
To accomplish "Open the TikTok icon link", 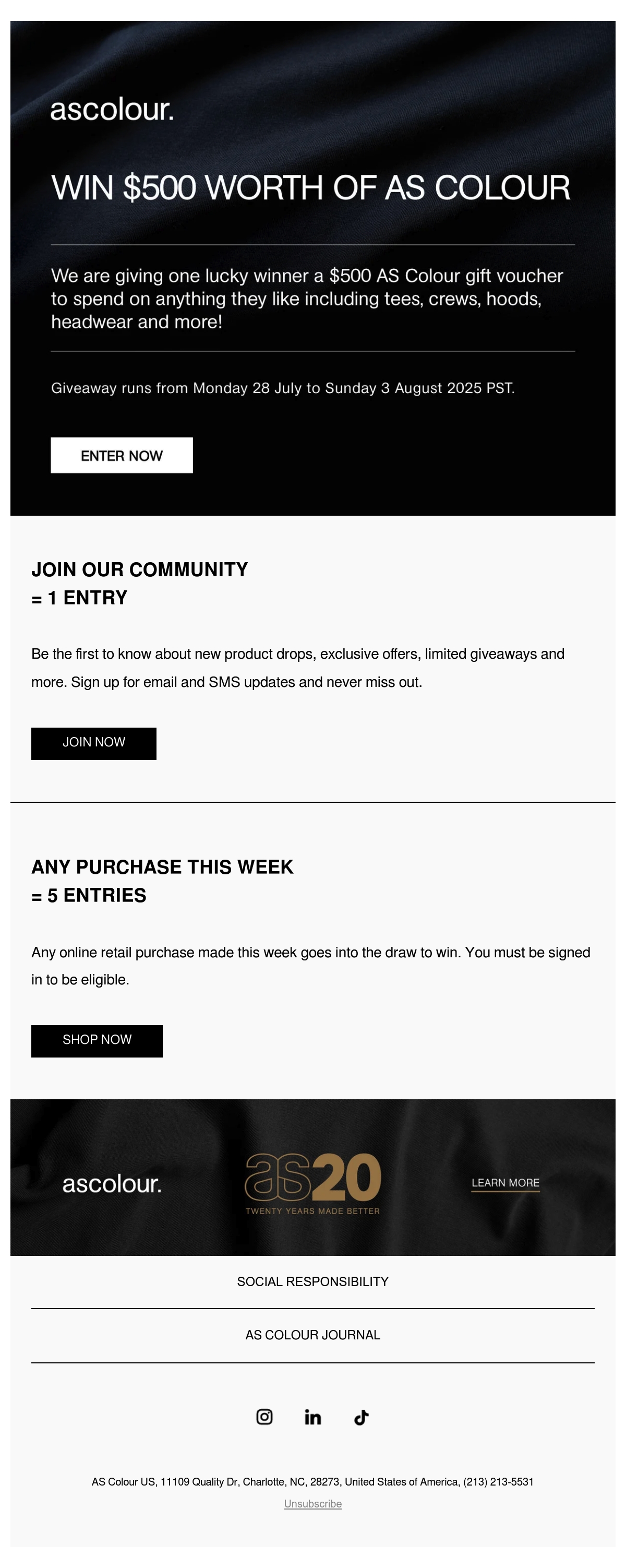I will click(362, 1417).
